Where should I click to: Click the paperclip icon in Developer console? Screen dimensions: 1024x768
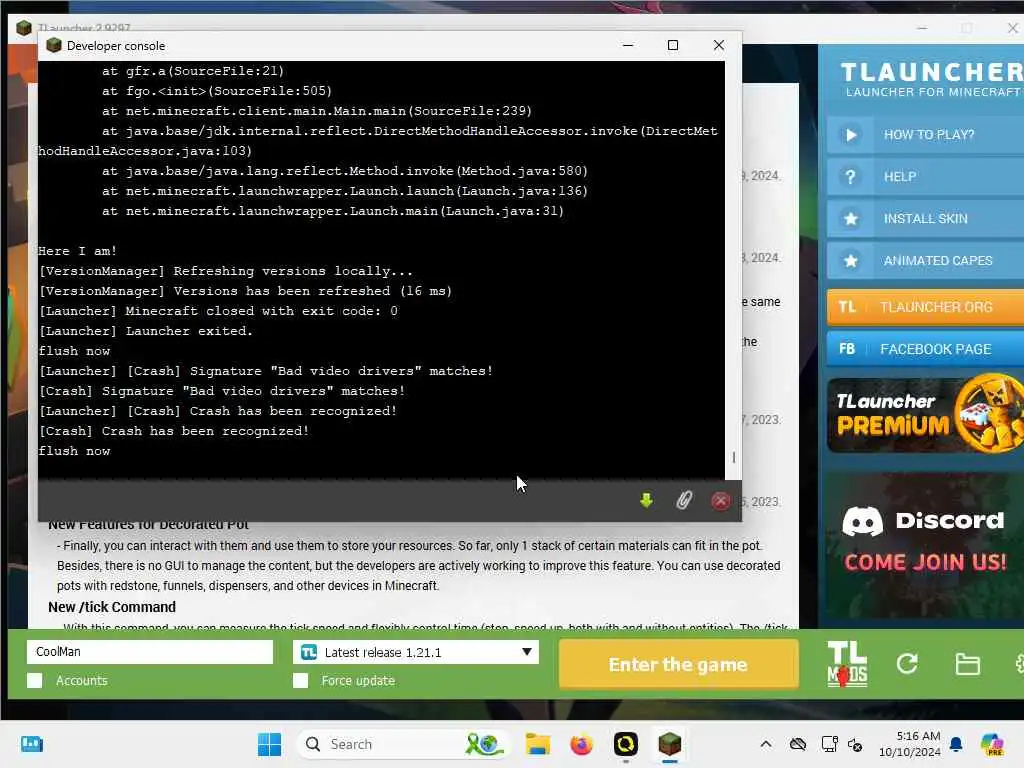point(684,501)
